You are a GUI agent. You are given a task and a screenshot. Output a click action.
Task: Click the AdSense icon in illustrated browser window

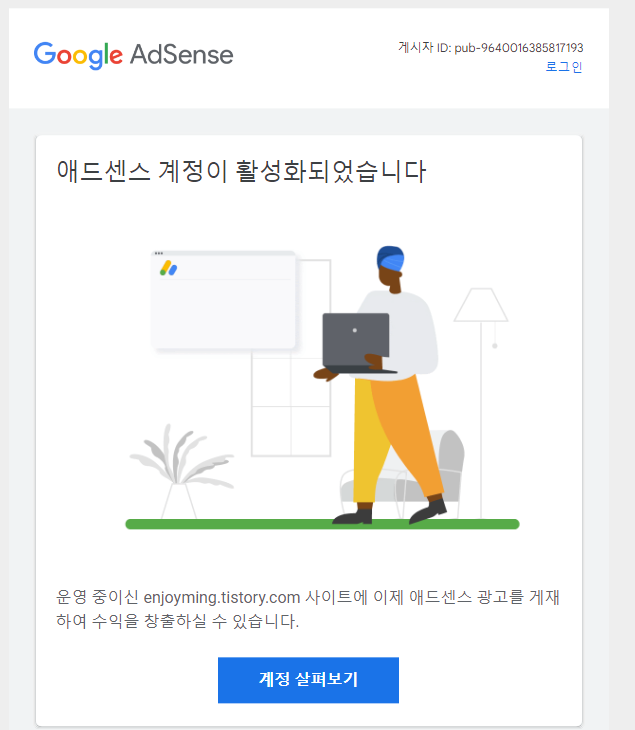click(169, 268)
